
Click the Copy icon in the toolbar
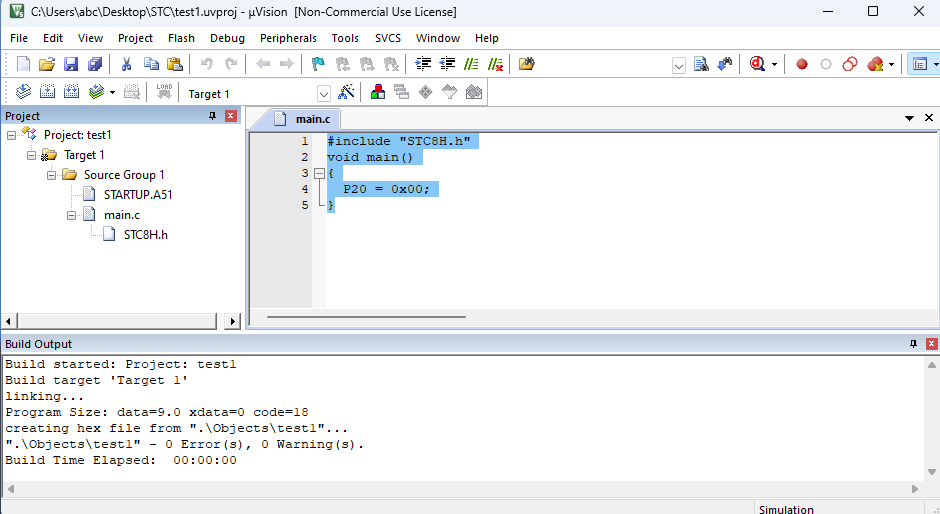(x=151, y=64)
